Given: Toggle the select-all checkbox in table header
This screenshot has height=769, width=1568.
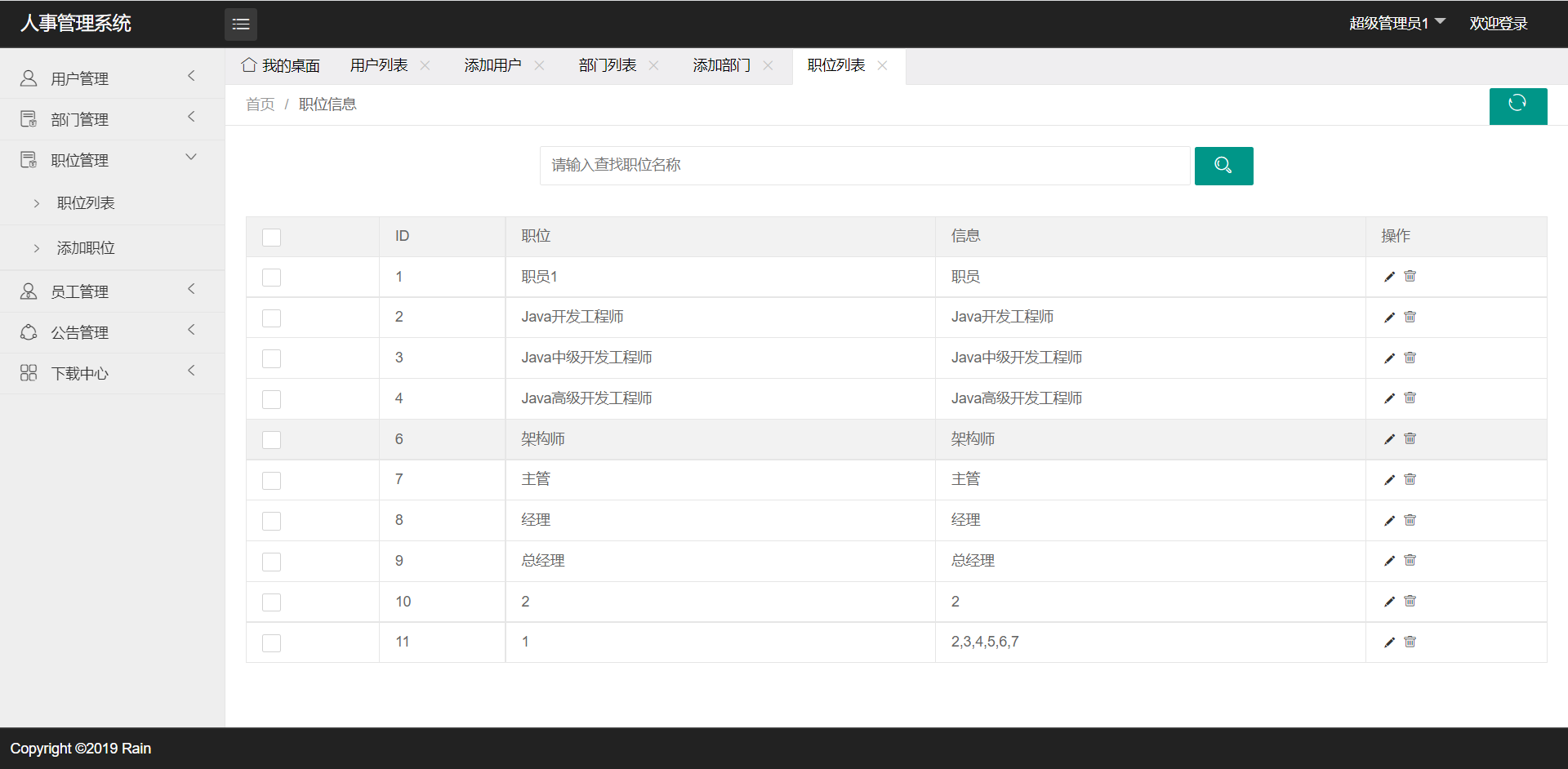Looking at the screenshot, I should [x=271, y=238].
